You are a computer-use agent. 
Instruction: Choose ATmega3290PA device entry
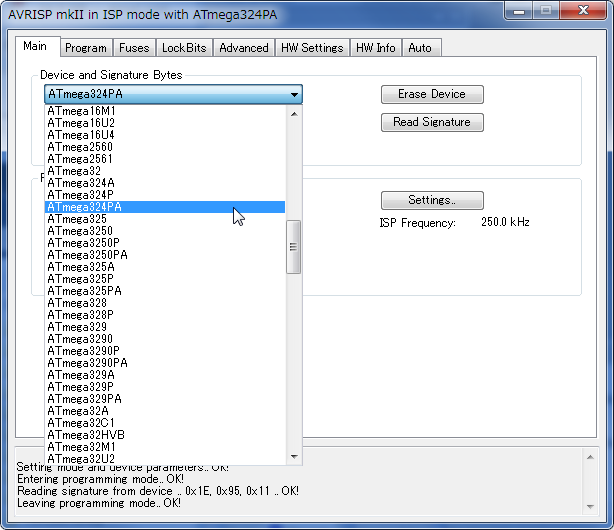(165, 363)
